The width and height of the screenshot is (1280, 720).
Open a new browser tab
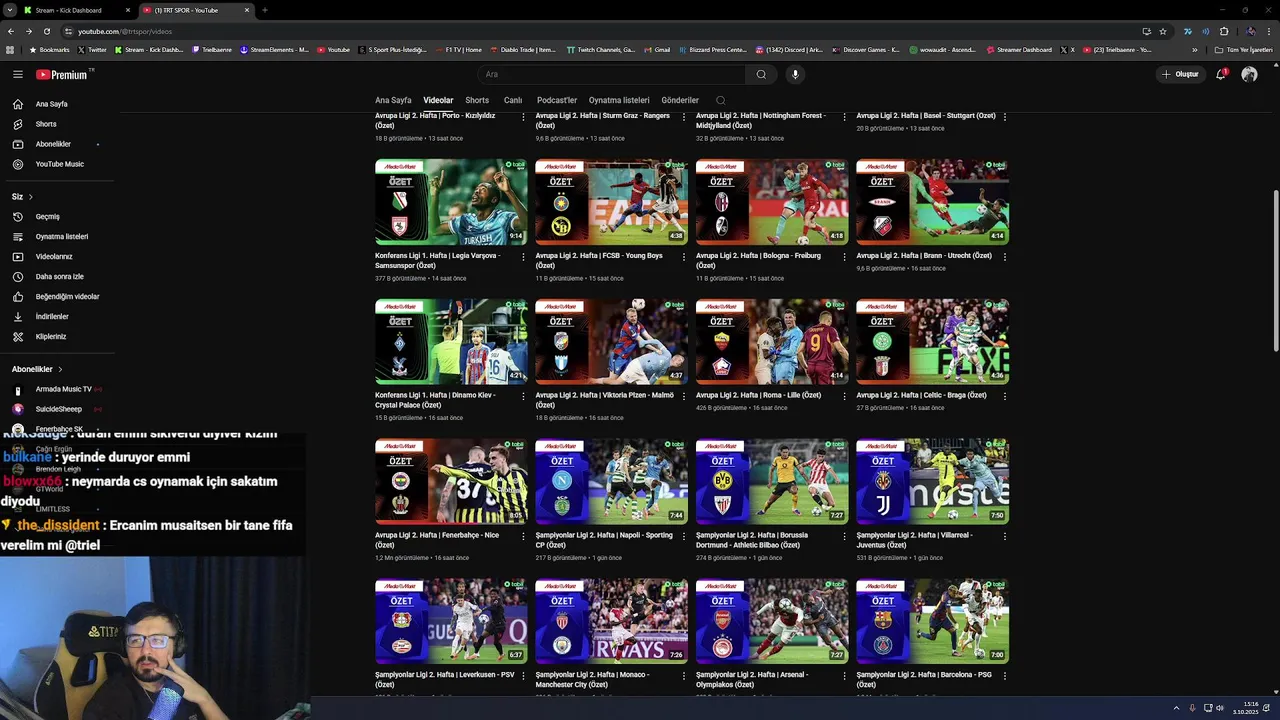[264, 10]
